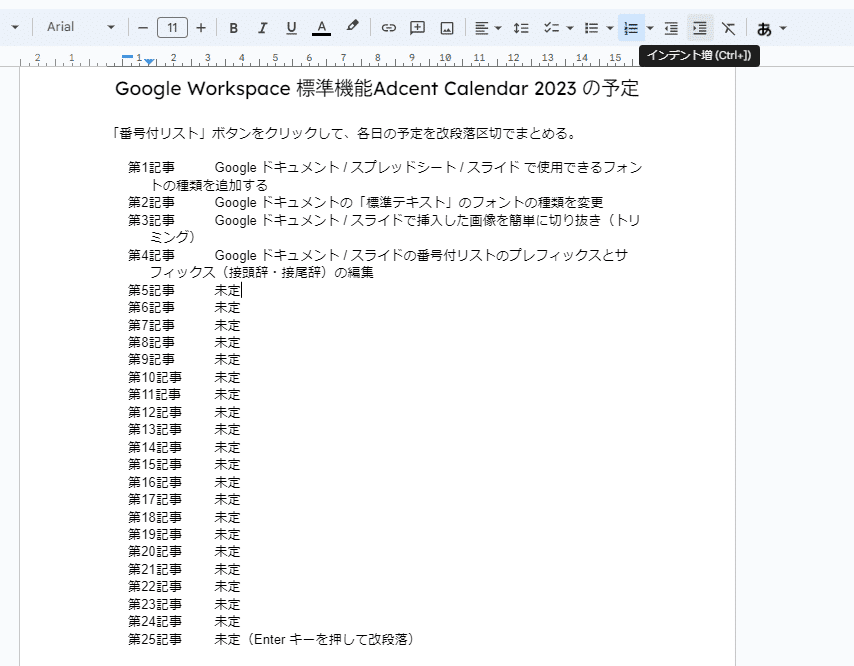Toggle the numbered list button

click(x=631, y=28)
